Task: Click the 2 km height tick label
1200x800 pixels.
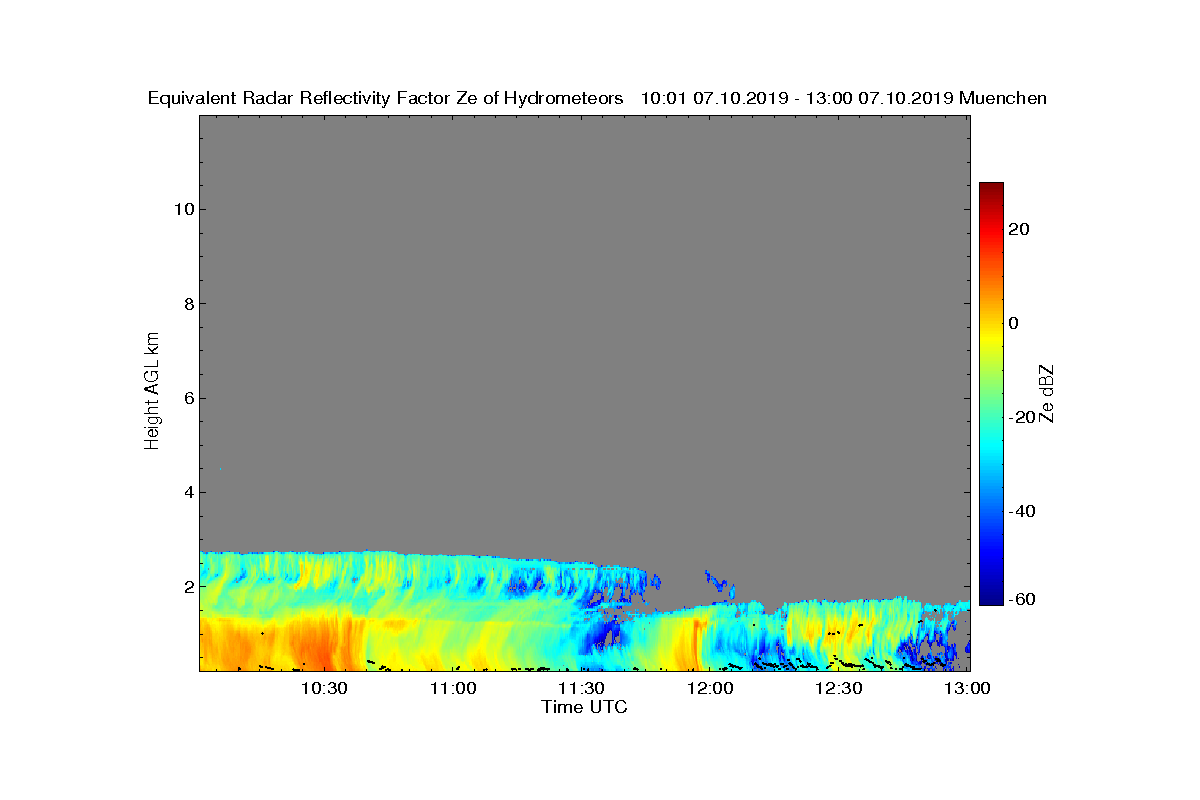Action: tap(187, 587)
